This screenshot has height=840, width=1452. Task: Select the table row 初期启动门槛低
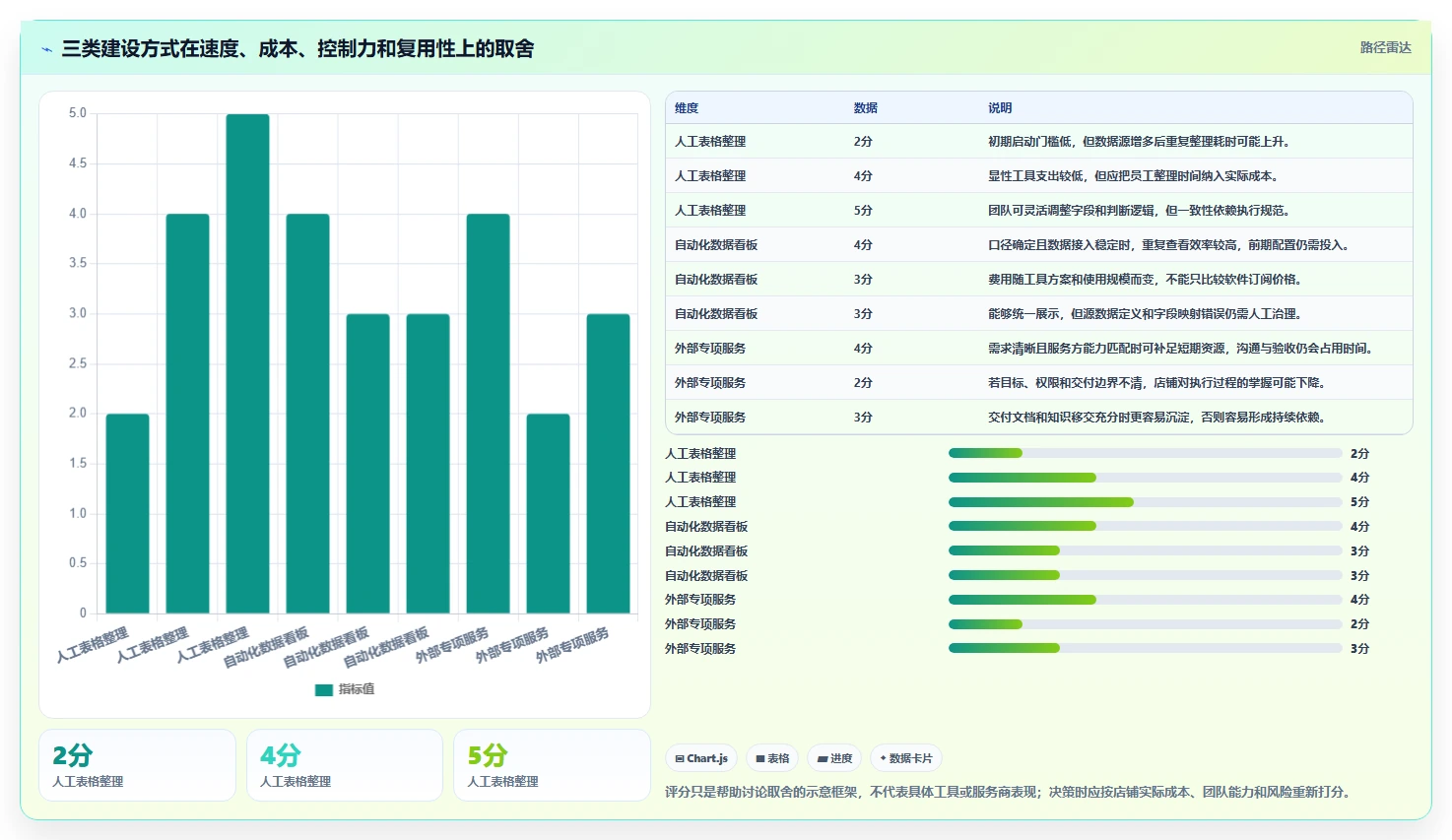coord(1039,142)
